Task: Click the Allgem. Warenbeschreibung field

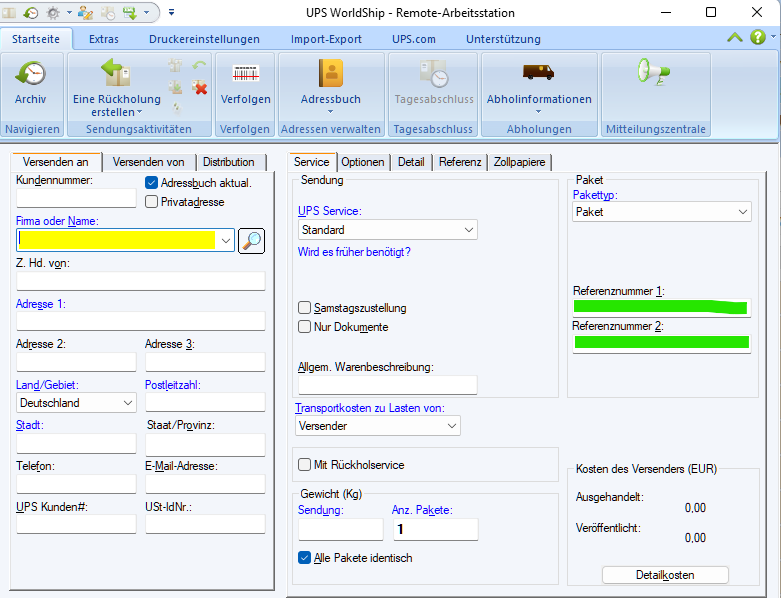Action: (x=388, y=385)
